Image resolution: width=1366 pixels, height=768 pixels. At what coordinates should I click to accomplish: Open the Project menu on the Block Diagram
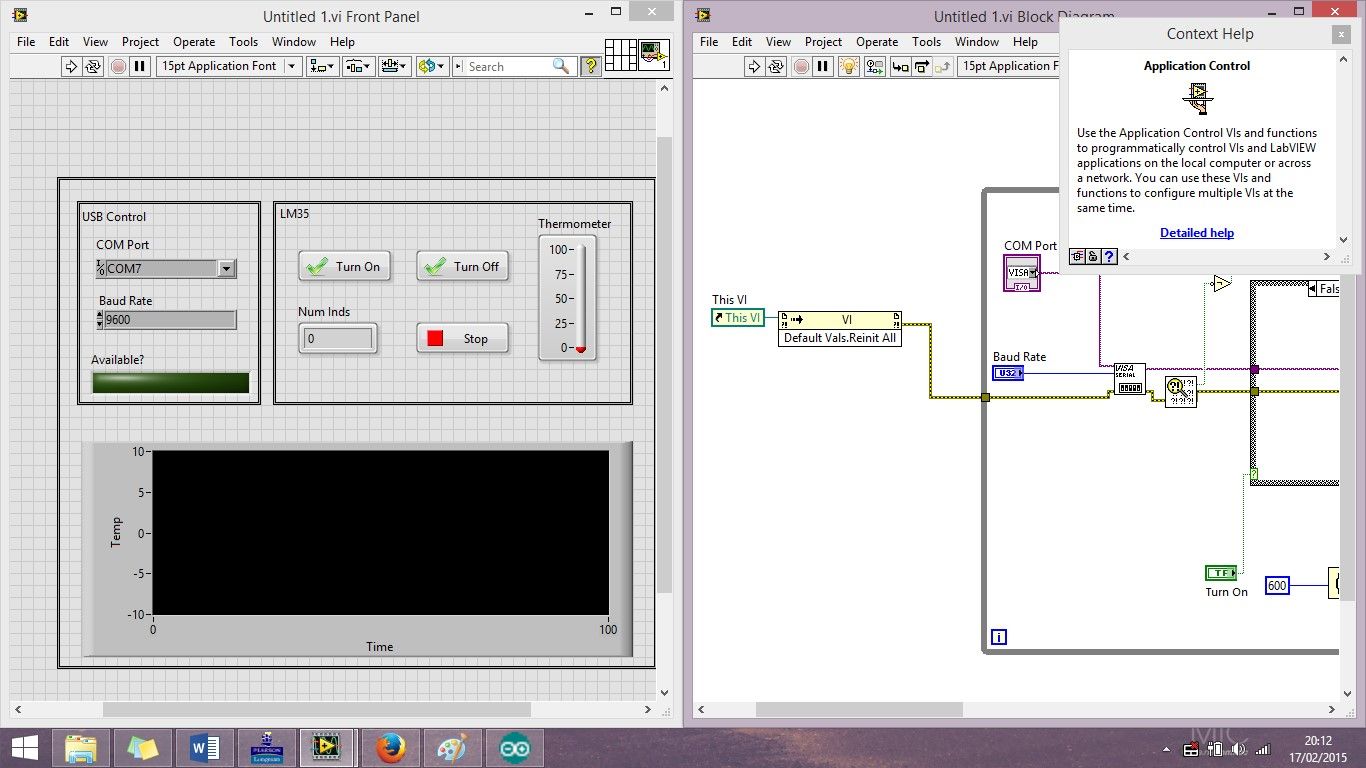[823, 42]
